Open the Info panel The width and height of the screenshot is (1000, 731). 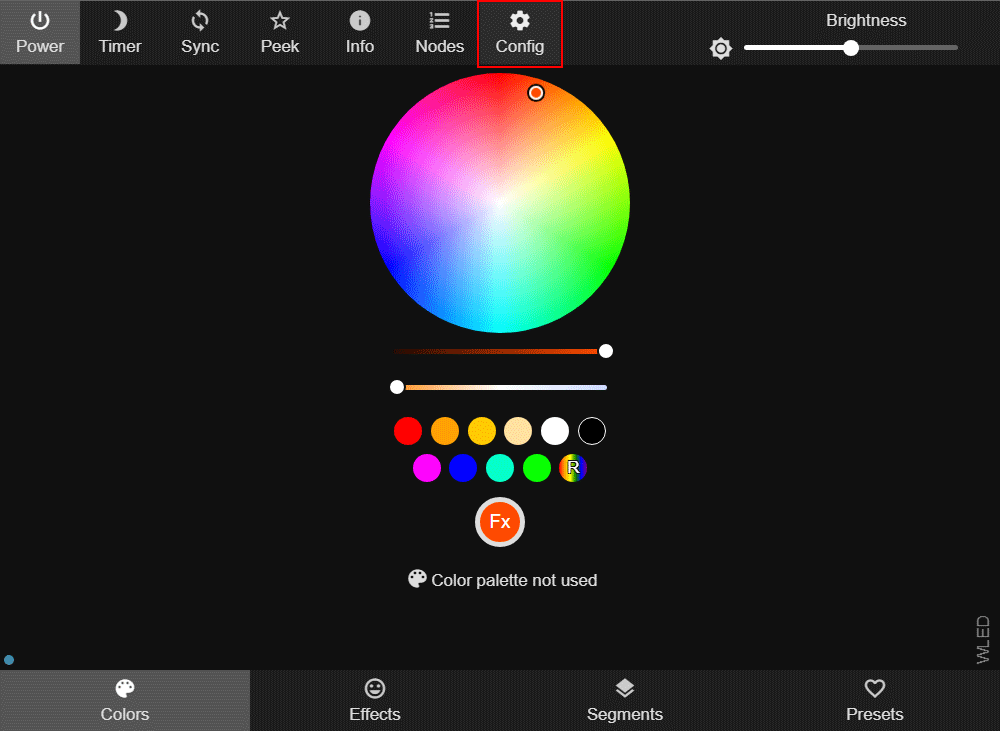tap(360, 33)
